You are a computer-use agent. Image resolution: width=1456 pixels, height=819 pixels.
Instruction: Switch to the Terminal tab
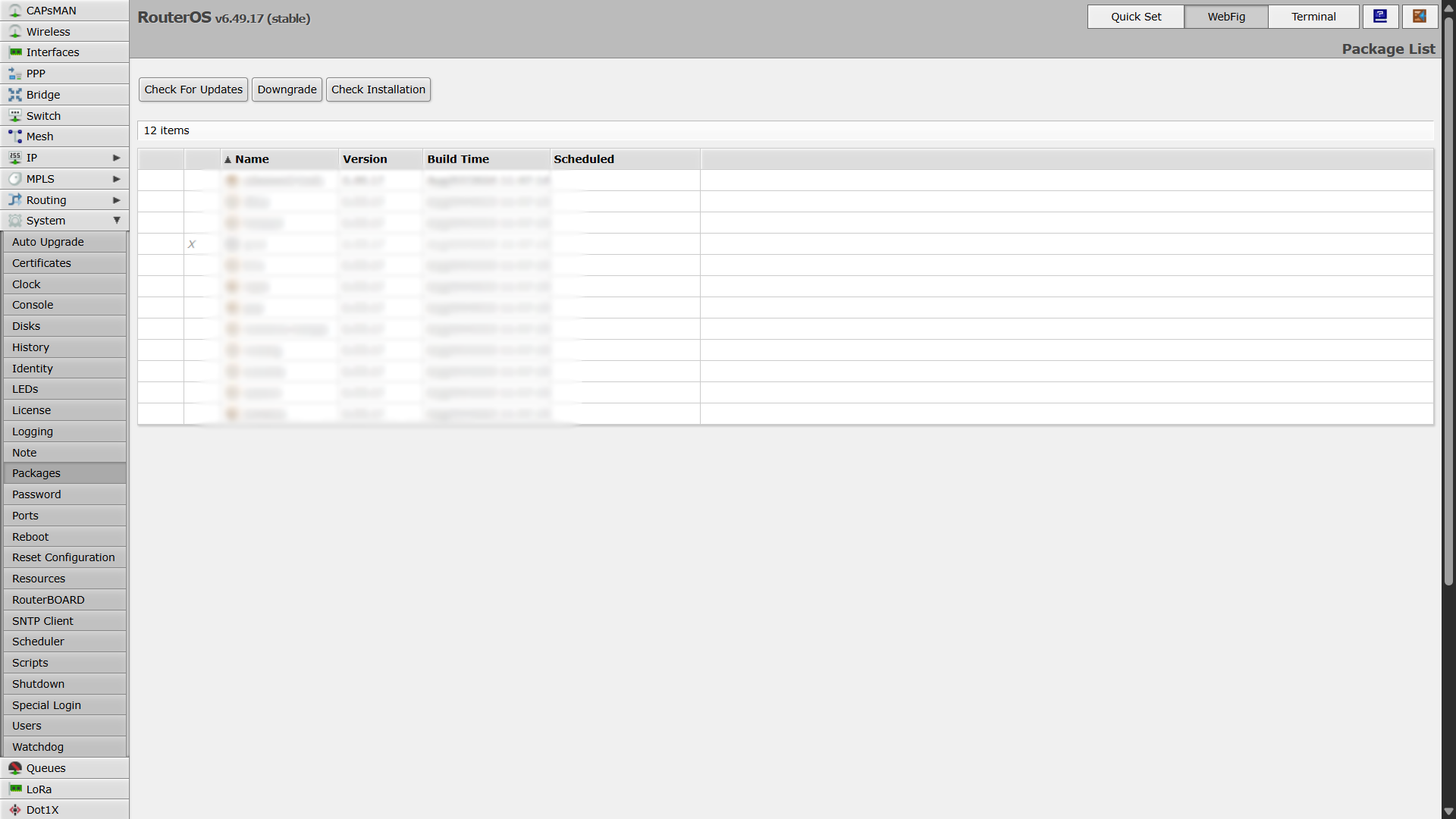click(x=1313, y=17)
